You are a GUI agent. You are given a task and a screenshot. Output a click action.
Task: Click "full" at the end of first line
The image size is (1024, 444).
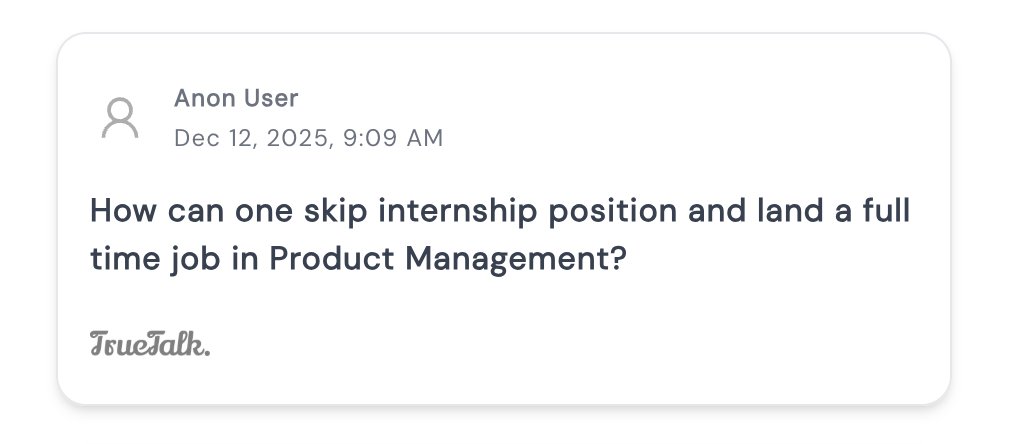[887, 211]
